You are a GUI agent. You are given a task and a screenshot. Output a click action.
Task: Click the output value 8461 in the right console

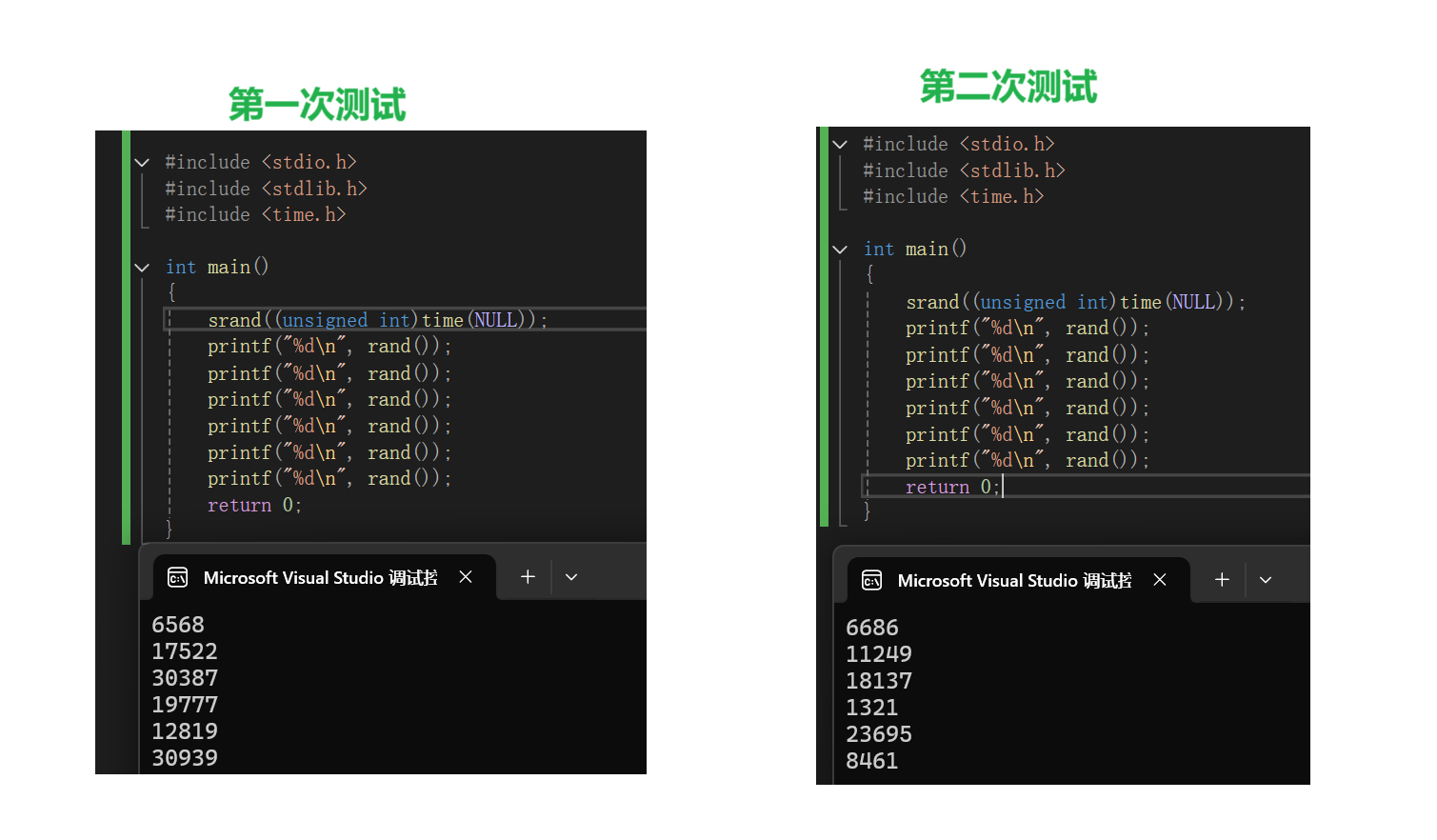(872, 761)
